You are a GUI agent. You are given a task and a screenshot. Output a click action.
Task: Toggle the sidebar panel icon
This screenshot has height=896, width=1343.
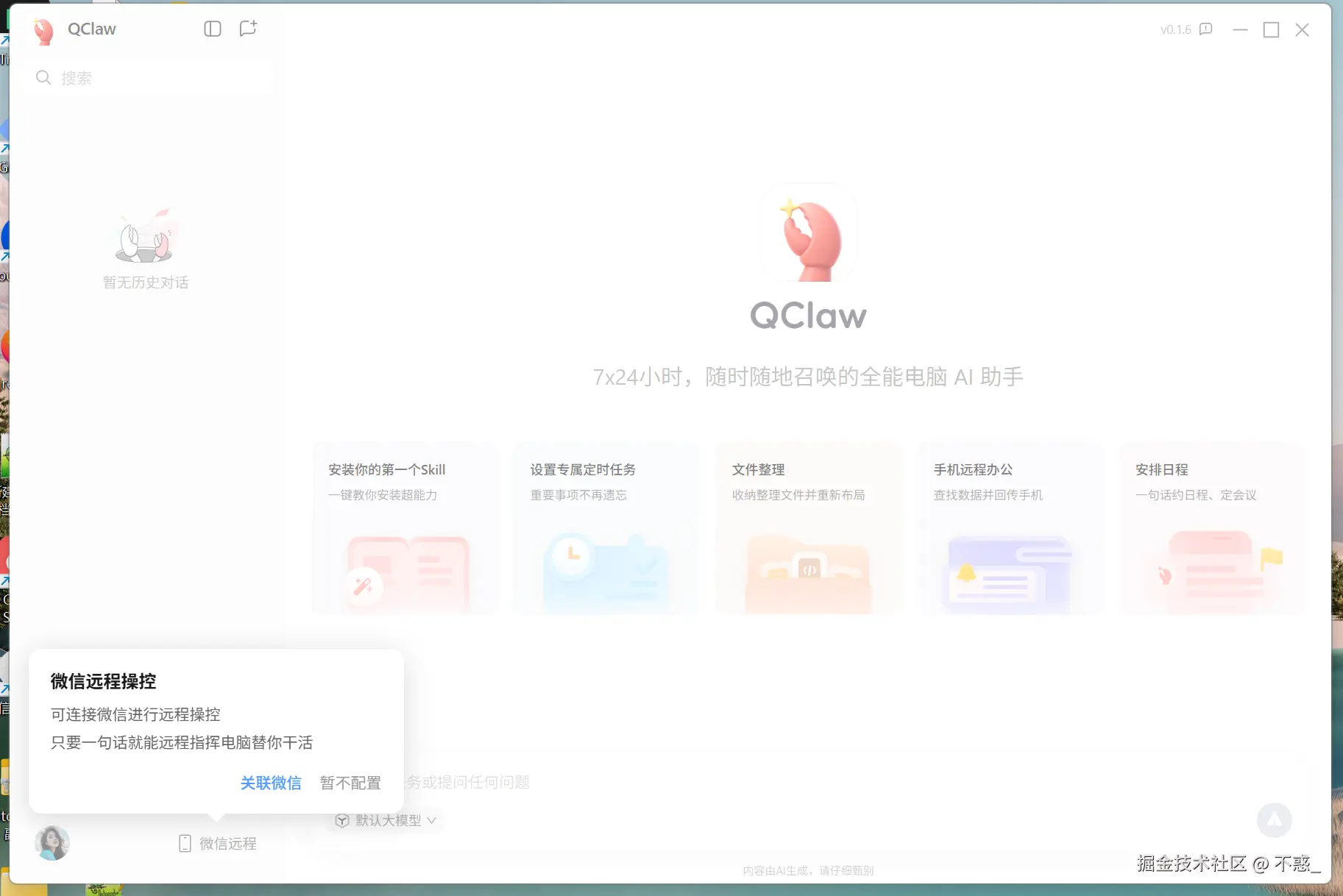pos(213,29)
